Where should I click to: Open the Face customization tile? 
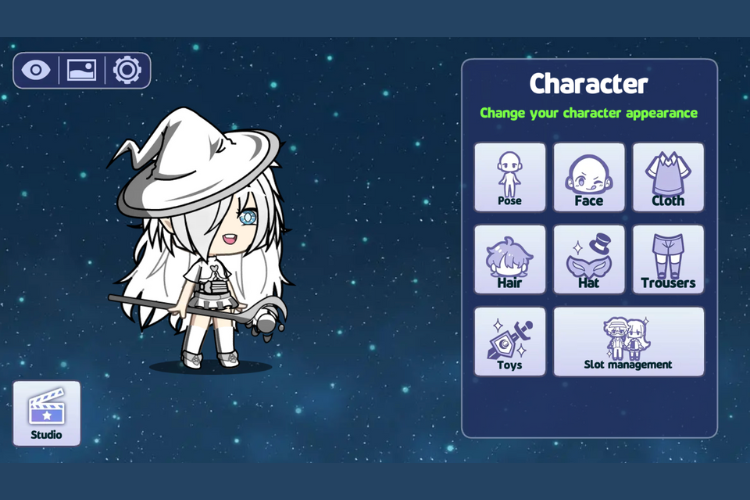tap(589, 177)
